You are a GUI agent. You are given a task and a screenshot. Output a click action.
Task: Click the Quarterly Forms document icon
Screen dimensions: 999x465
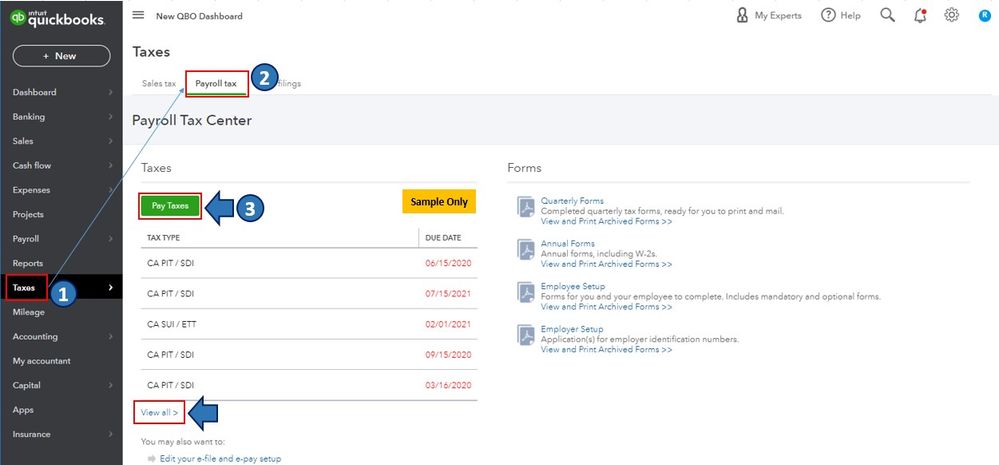point(526,206)
